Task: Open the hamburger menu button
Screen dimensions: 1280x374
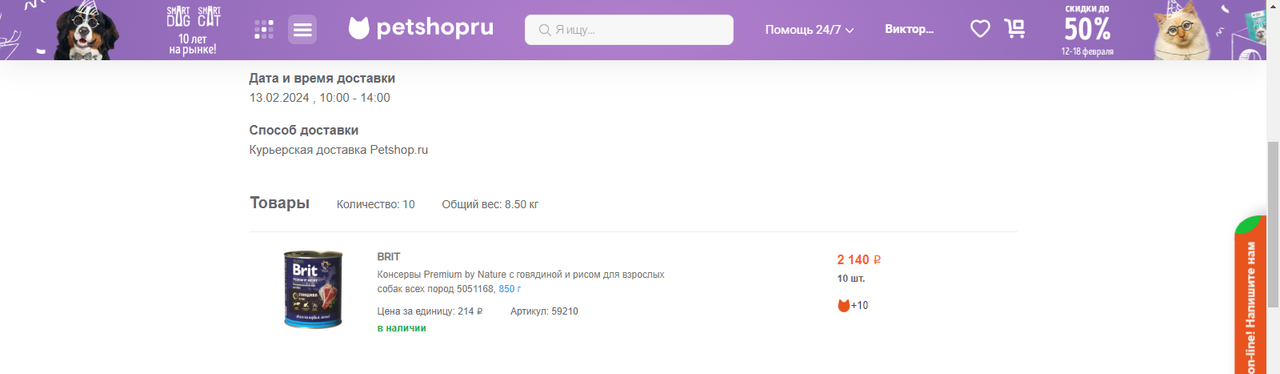Action: click(303, 29)
